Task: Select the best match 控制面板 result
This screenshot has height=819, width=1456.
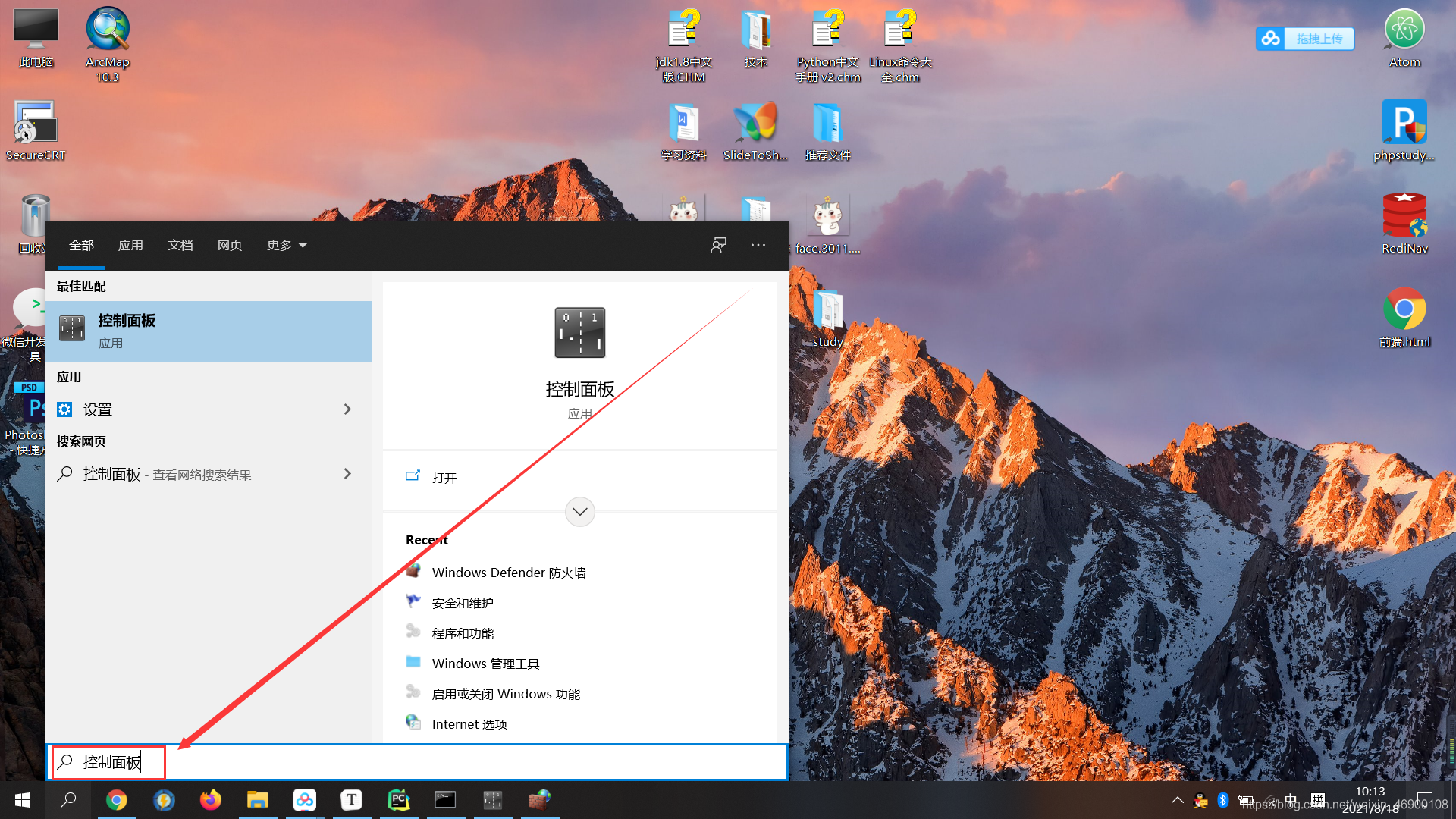Action: (x=209, y=331)
